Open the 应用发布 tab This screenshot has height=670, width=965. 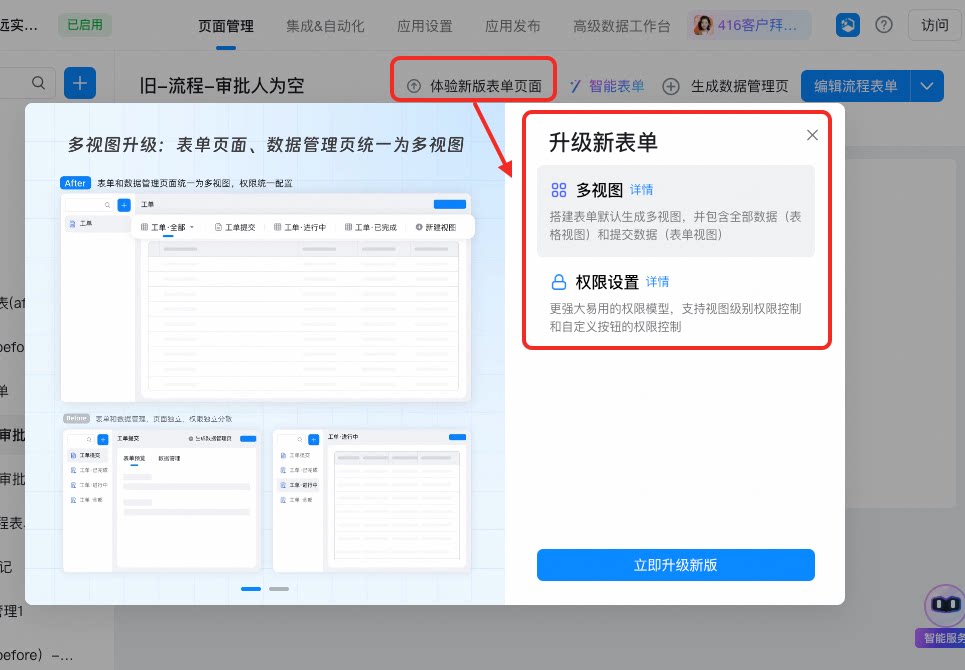point(513,26)
